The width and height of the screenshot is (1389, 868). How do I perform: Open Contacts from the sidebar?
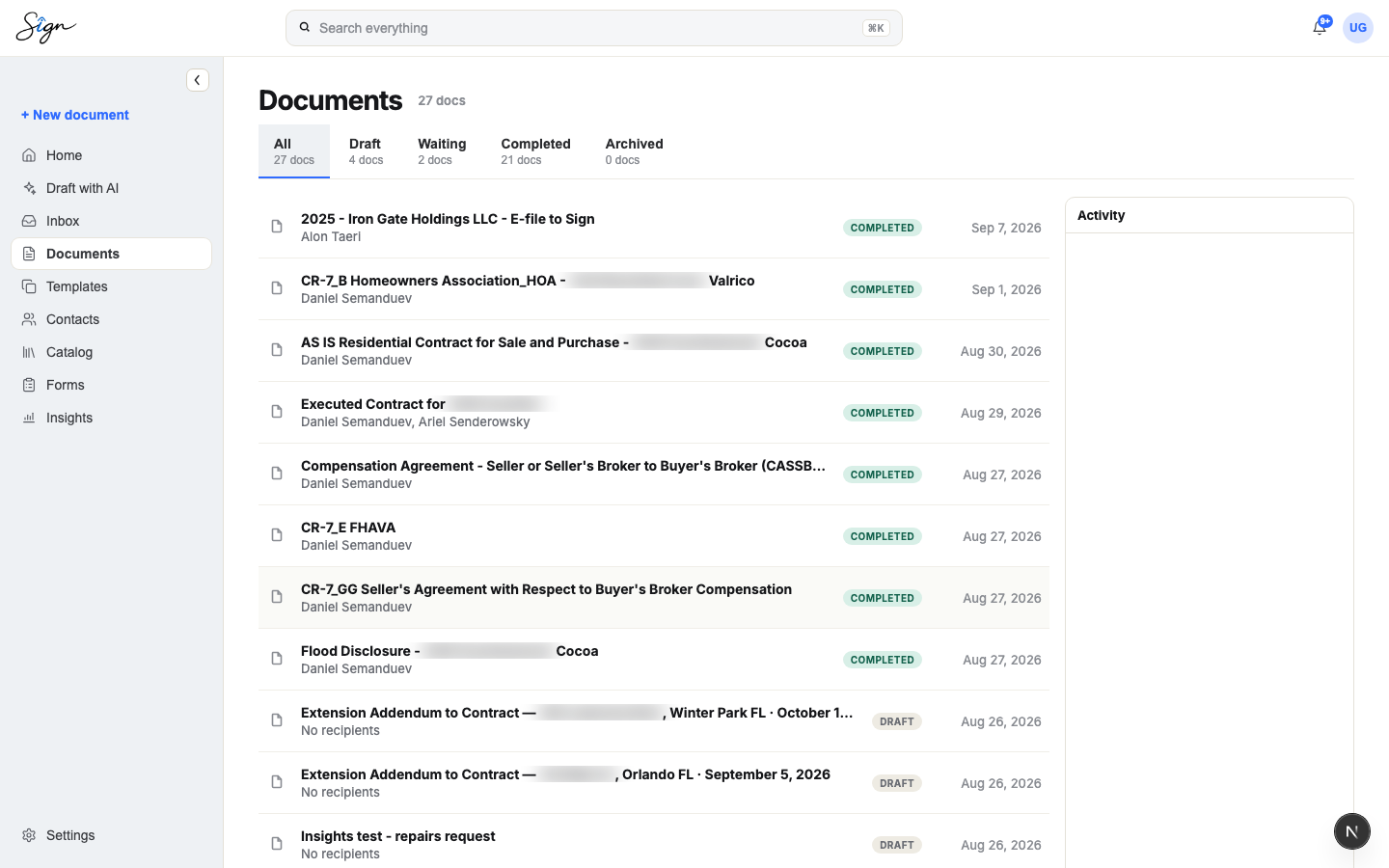pyautogui.click(x=111, y=319)
